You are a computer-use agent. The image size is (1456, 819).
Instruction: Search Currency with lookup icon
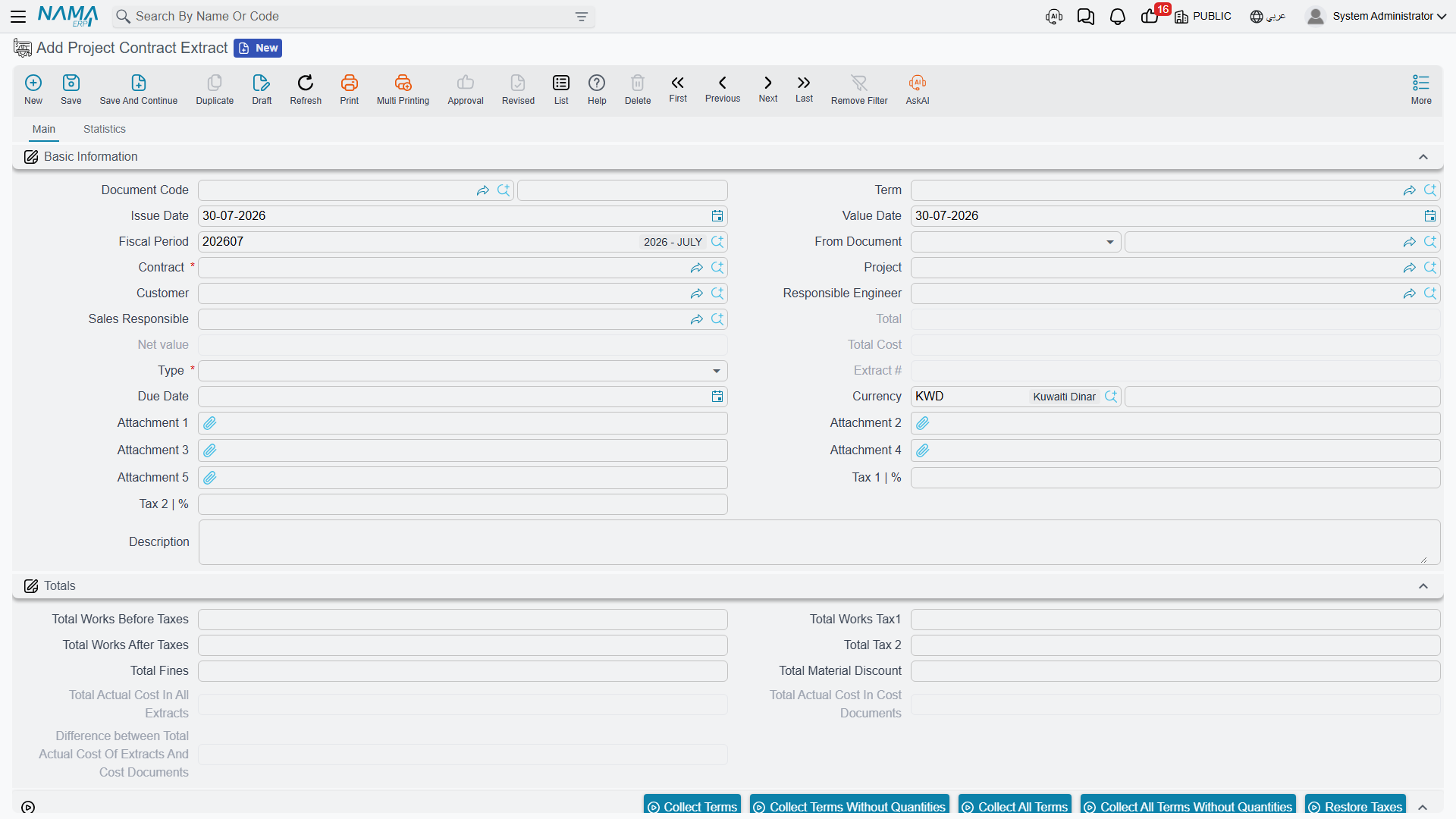coord(1111,397)
